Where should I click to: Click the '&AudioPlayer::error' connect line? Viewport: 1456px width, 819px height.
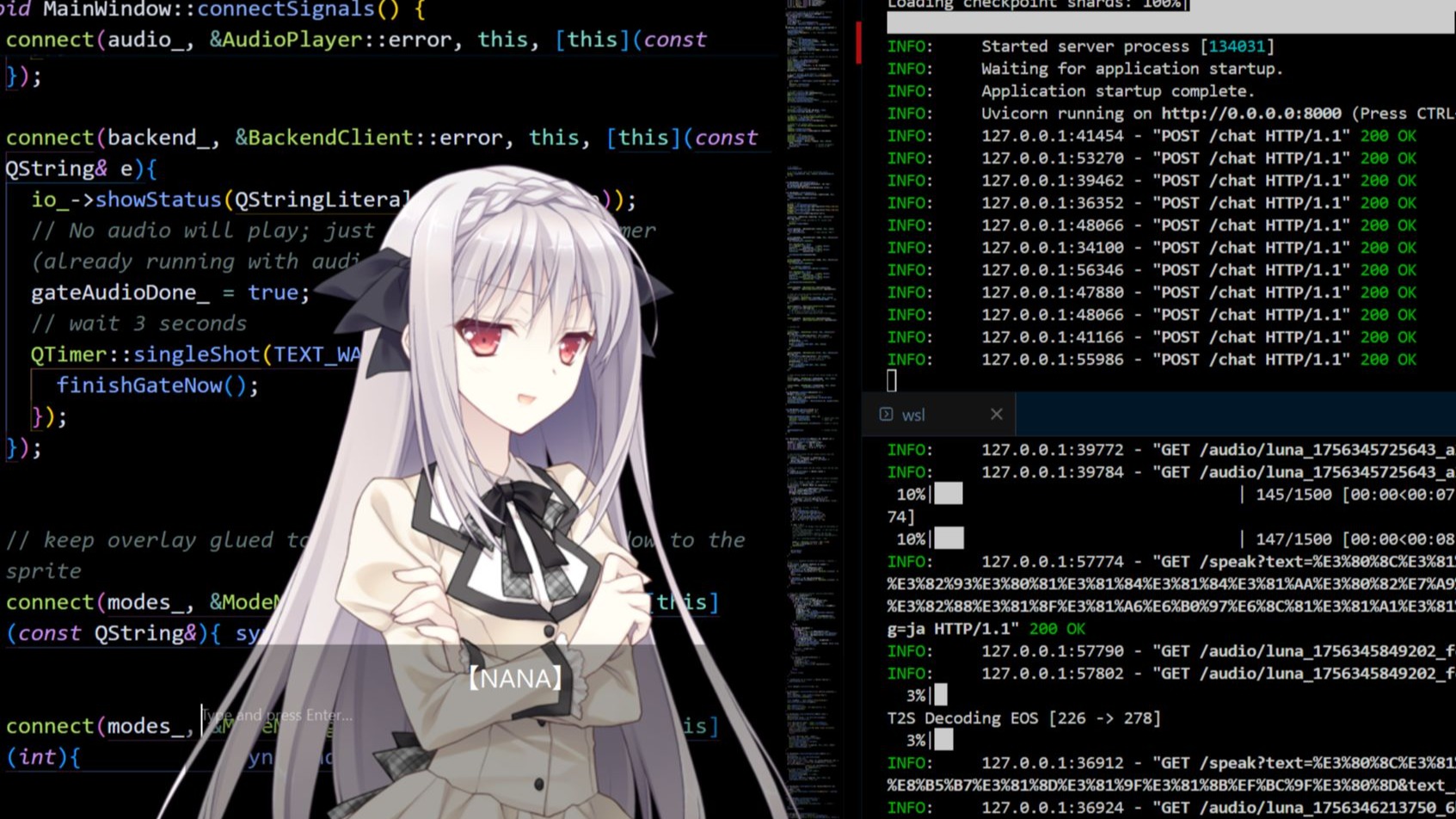tap(356, 40)
